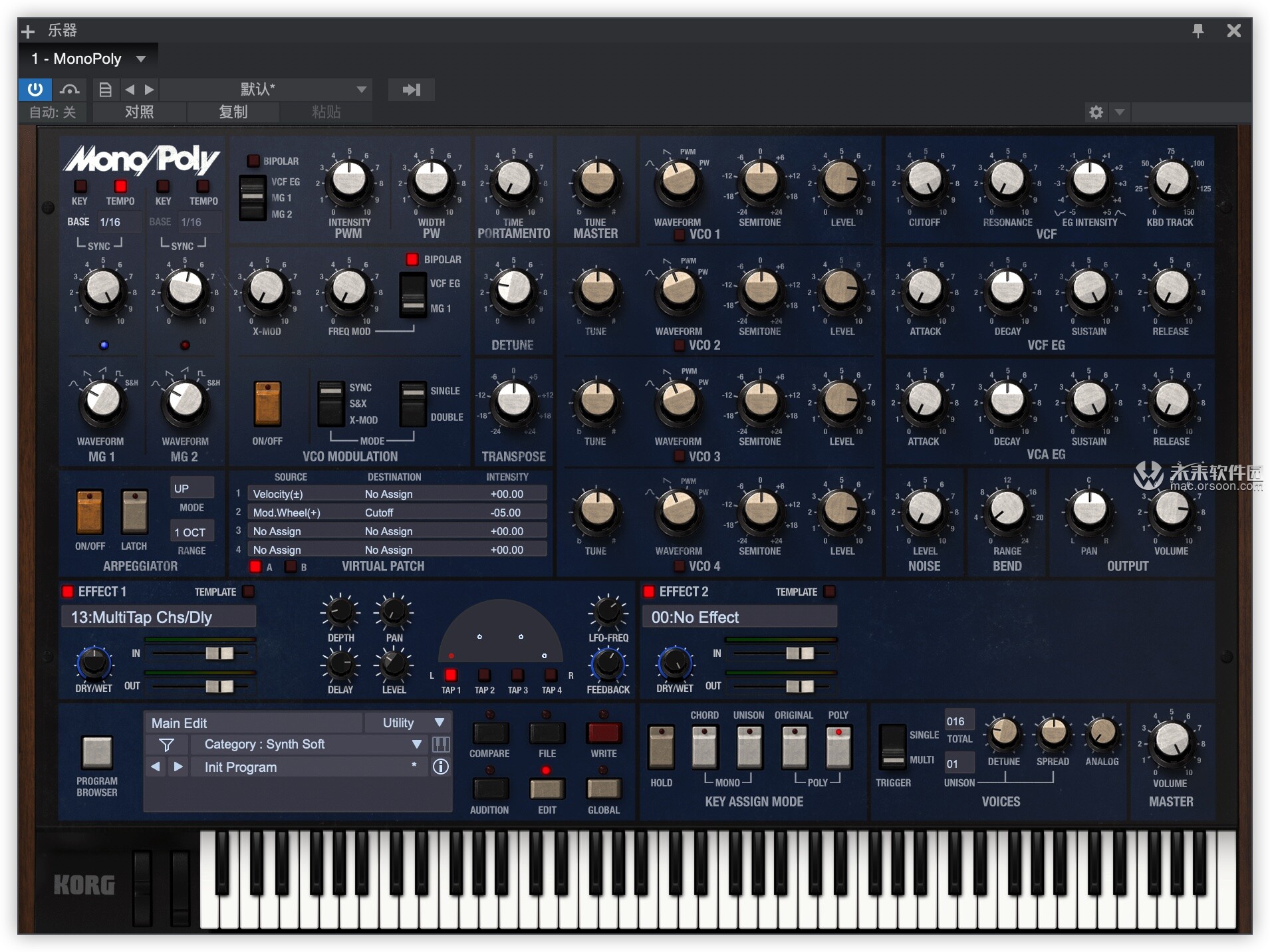The image size is (1270, 952).
Task: Enable the VCO 1 LED
Action: point(679,234)
